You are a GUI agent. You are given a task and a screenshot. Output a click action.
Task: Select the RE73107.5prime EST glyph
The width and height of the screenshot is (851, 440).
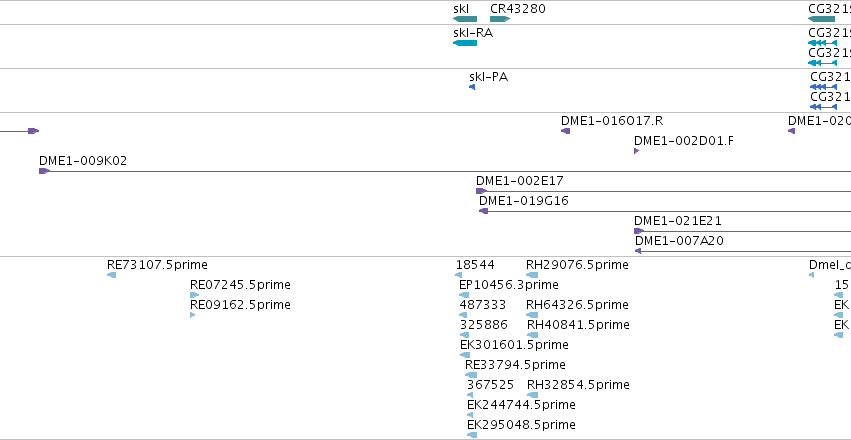tap(112, 275)
